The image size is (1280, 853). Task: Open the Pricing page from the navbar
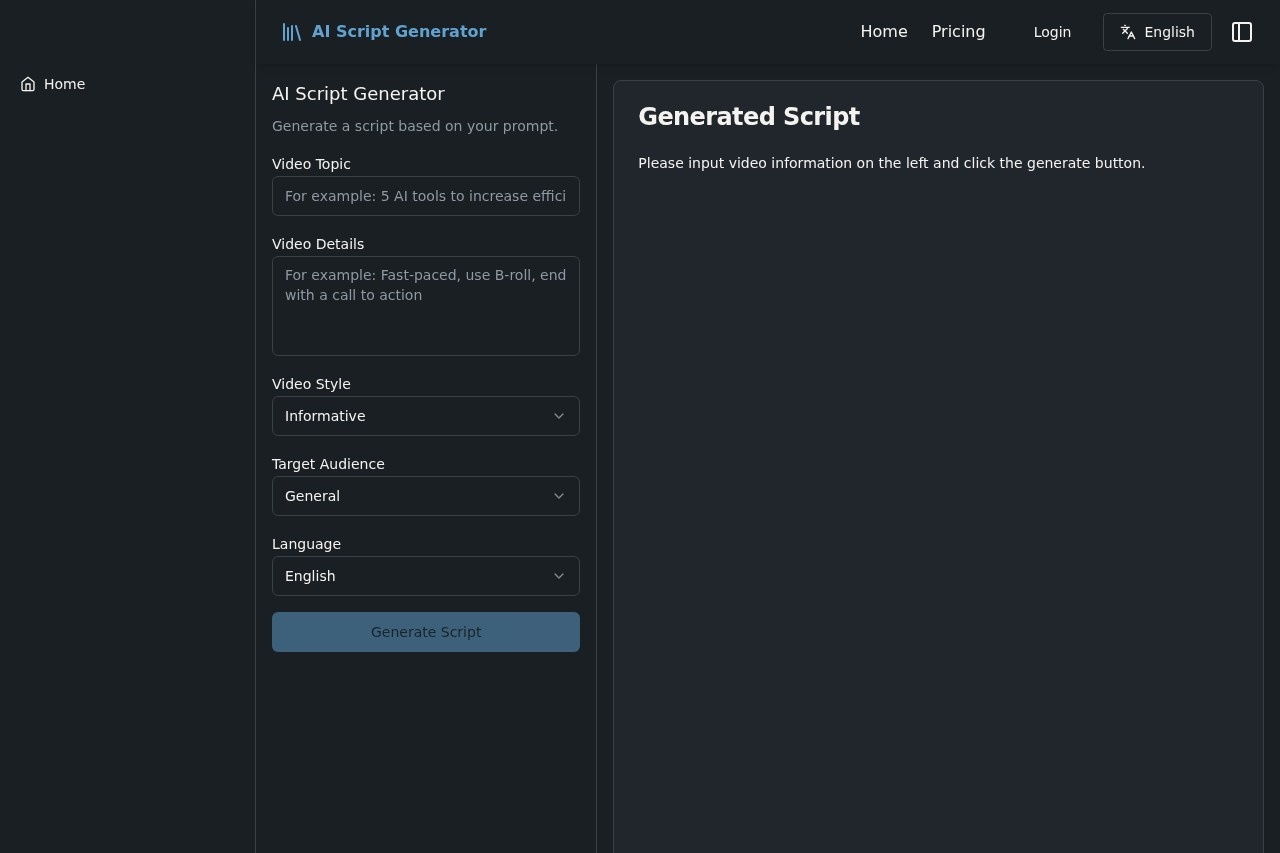(x=957, y=31)
